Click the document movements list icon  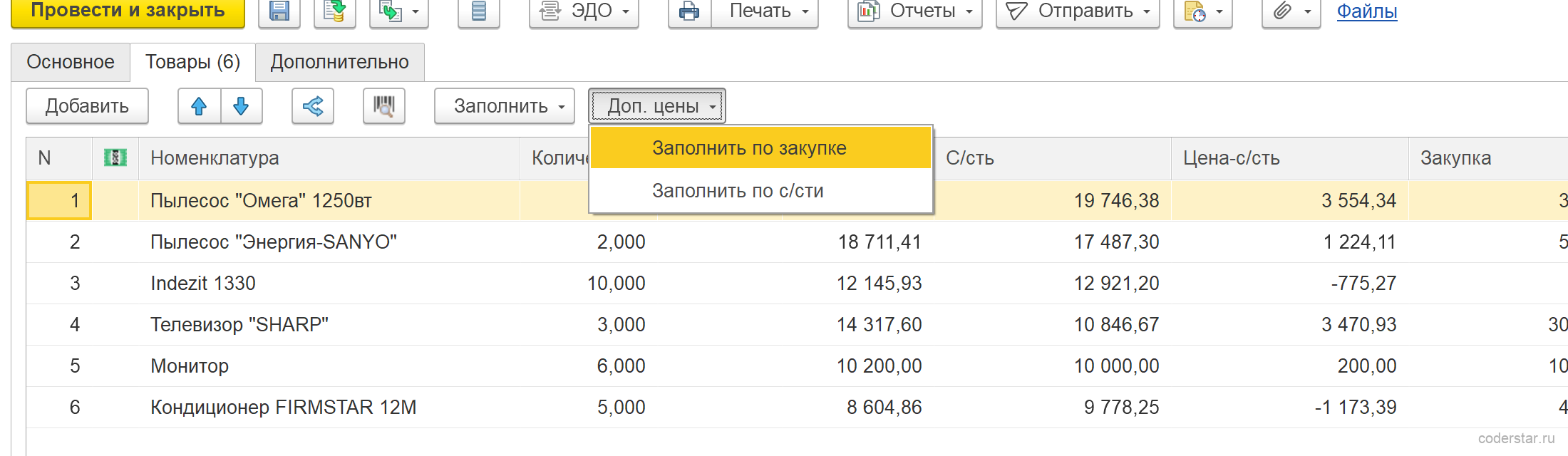pyautogui.click(x=478, y=11)
